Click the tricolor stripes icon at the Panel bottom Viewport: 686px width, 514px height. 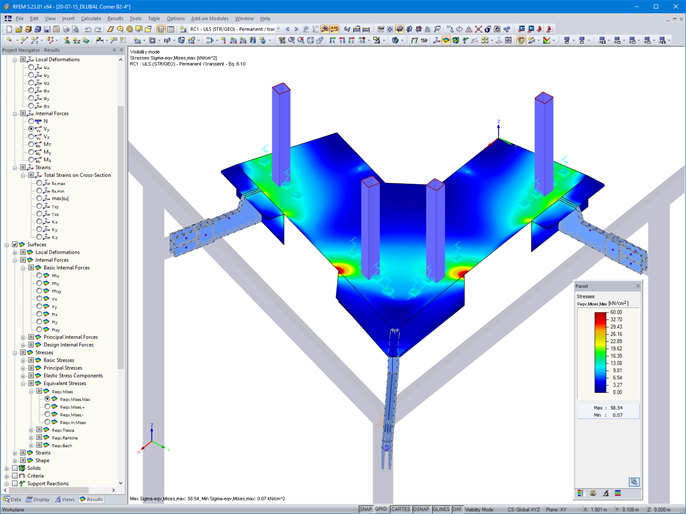click(618, 493)
